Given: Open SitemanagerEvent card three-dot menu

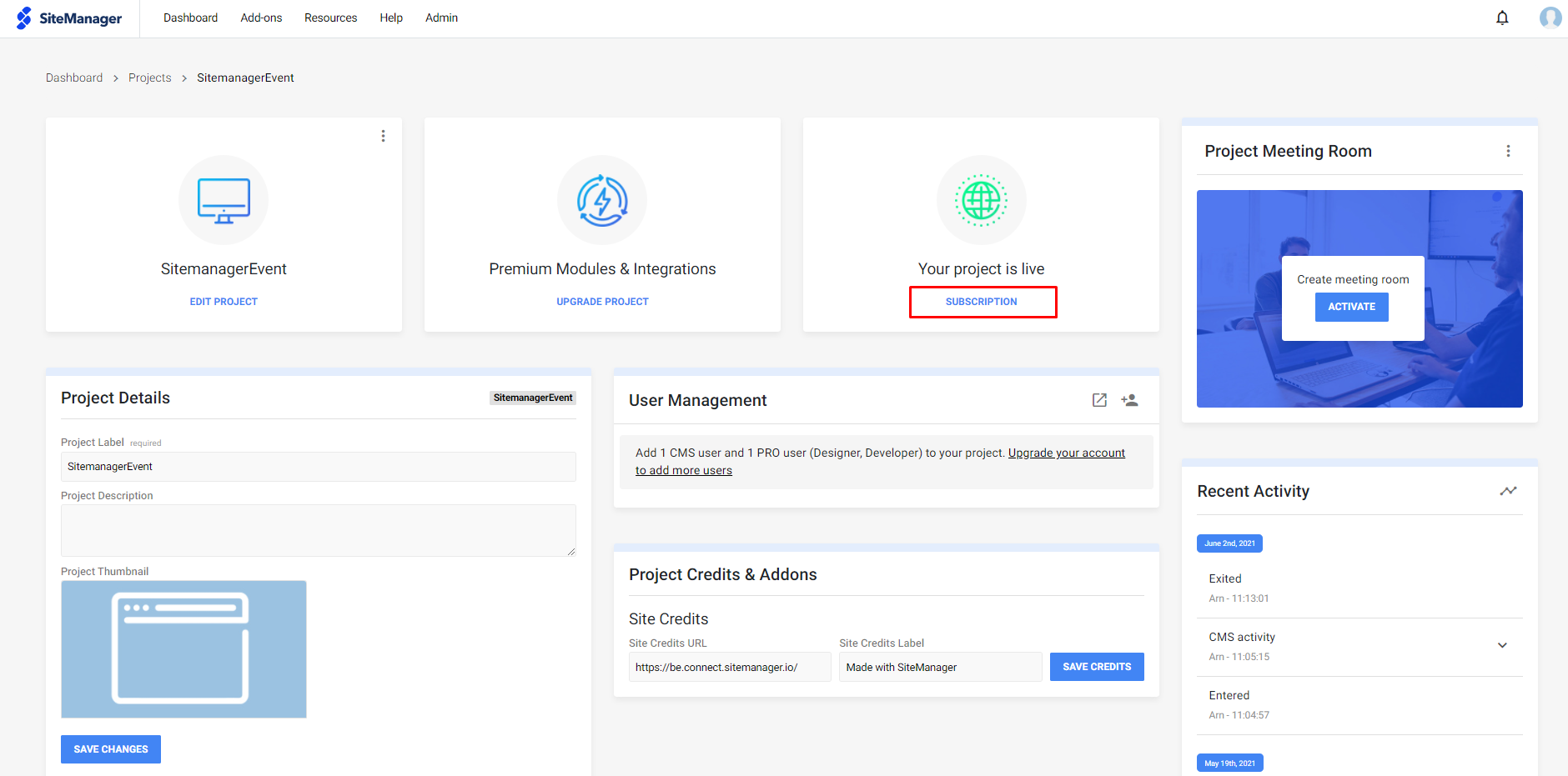Looking at the screenshot, I should coord(383,136).
